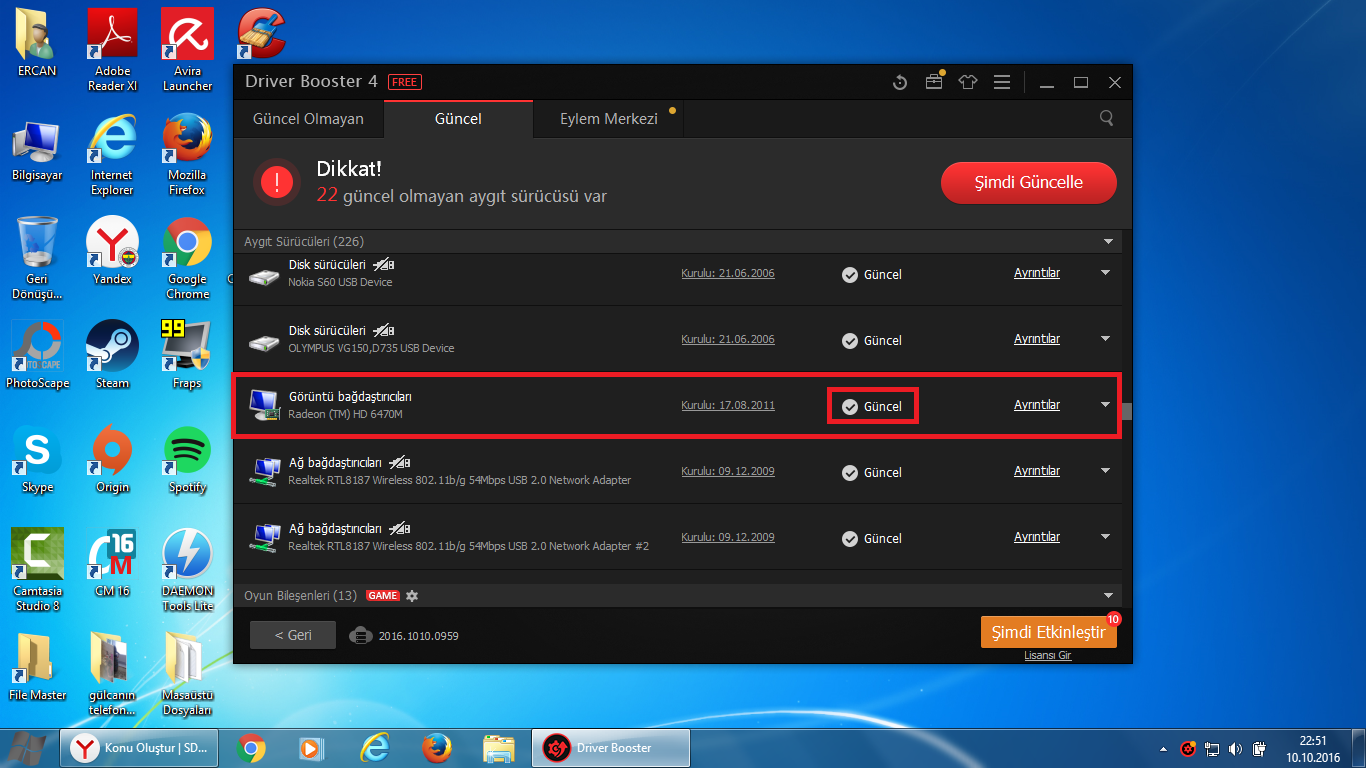The width and height of the screenshot is (1366, 768).
Task: Expand the Oyun Bileşenleri (13) section
Action: pos(1108,595)
